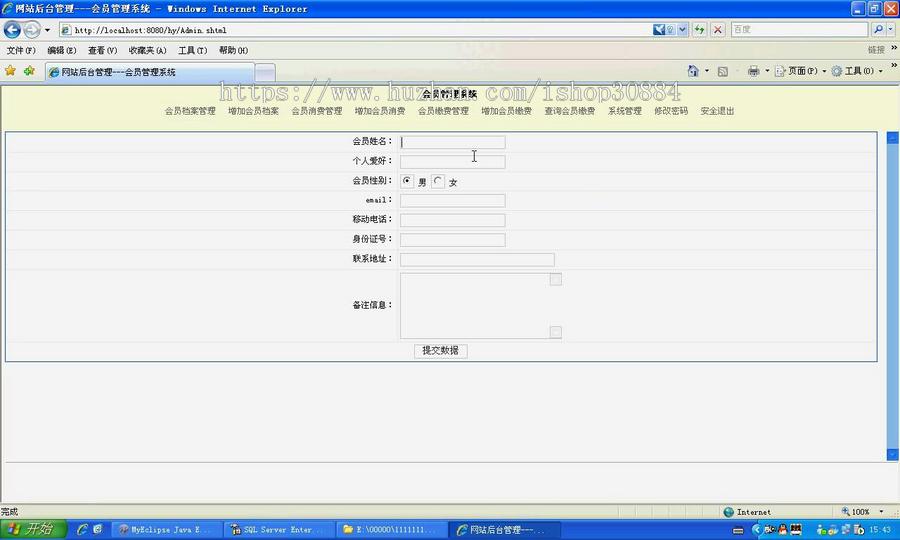Expand the address bar history dropdown
900x540 pixels.
click(x=682, y=30)
